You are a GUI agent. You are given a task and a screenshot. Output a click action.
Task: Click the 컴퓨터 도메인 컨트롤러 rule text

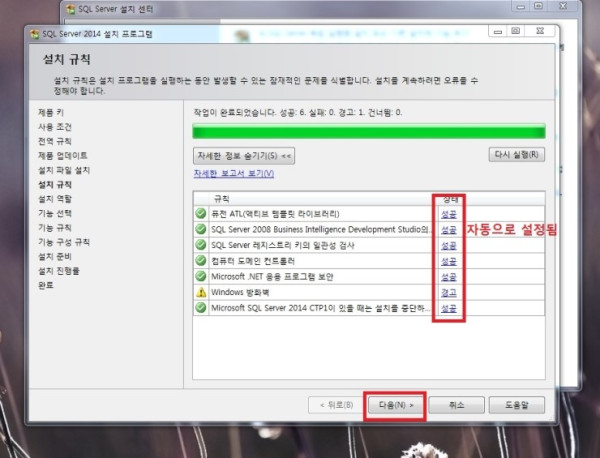[x=253, y=261]
